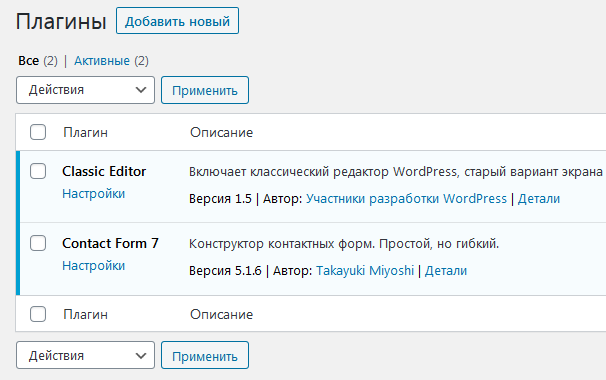Open the bottom Действия dropdown
This screenshot has width=606, height=380.
(85, 355)
